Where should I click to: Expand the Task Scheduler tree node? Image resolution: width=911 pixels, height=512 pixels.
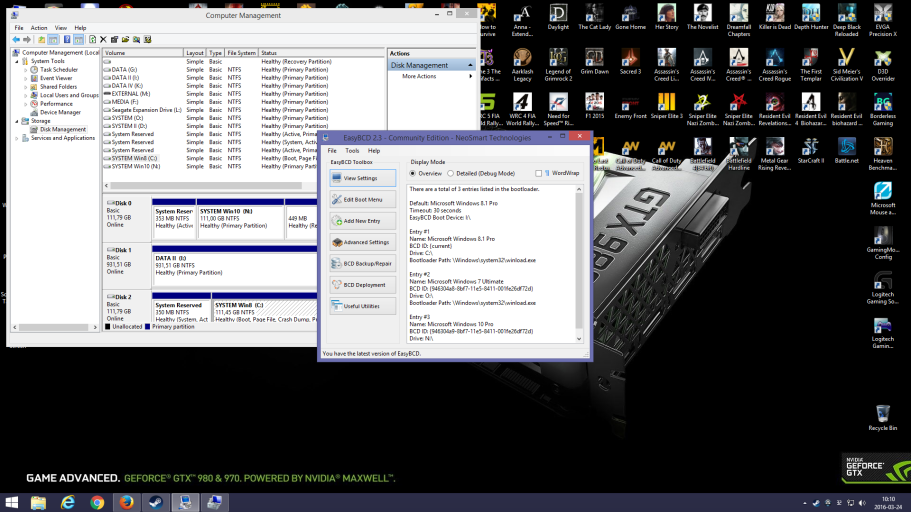click(x=26, y=70)
